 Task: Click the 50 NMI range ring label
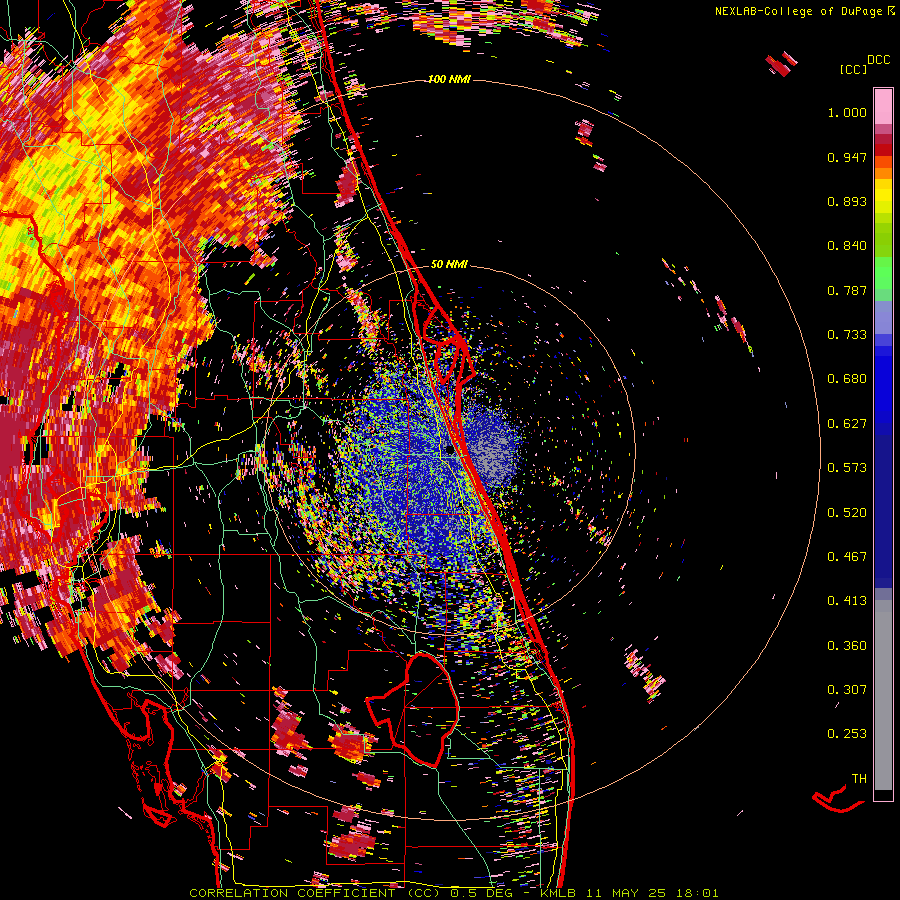click(449, 264)
